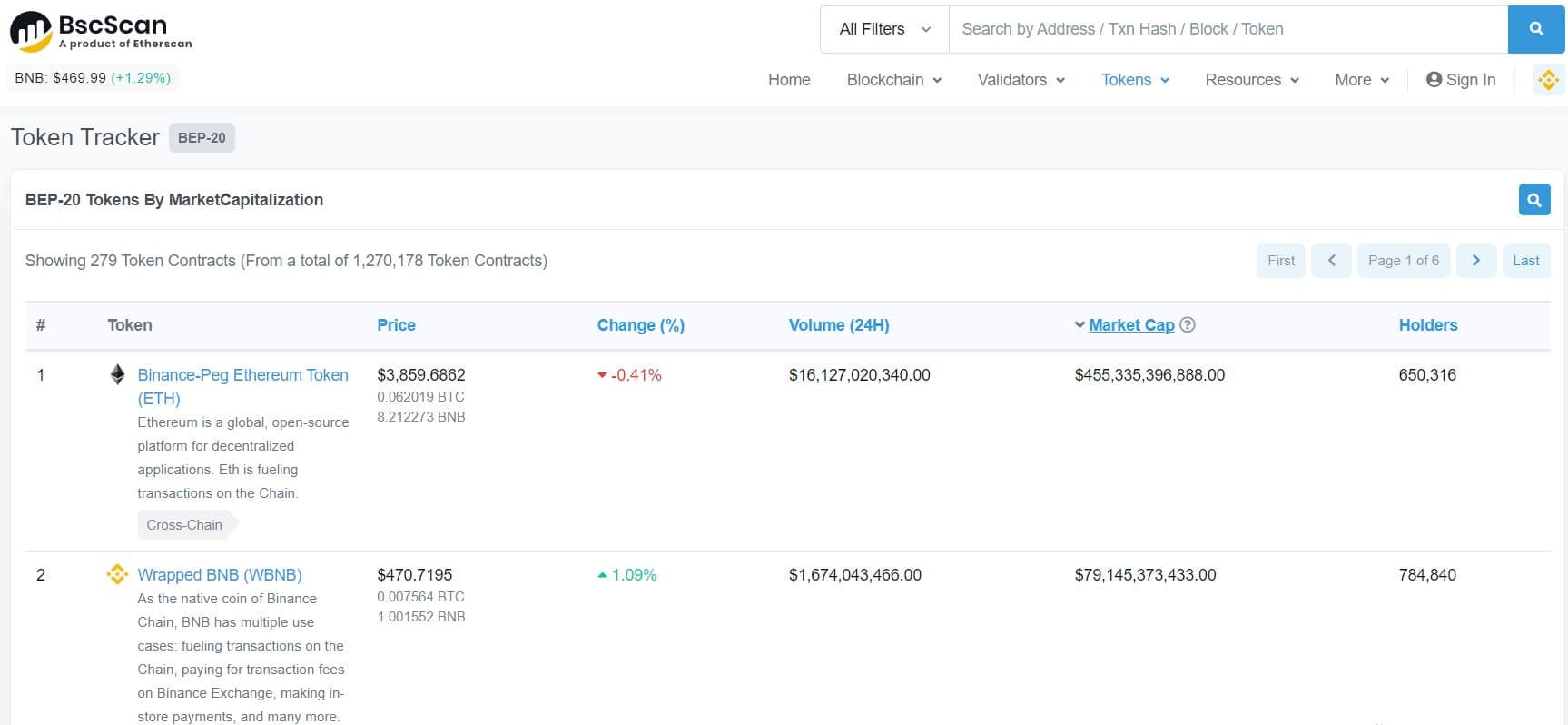Focus the address search input field
The width and height of the screenshot is (1568, 725).
tap(1228, 29)
